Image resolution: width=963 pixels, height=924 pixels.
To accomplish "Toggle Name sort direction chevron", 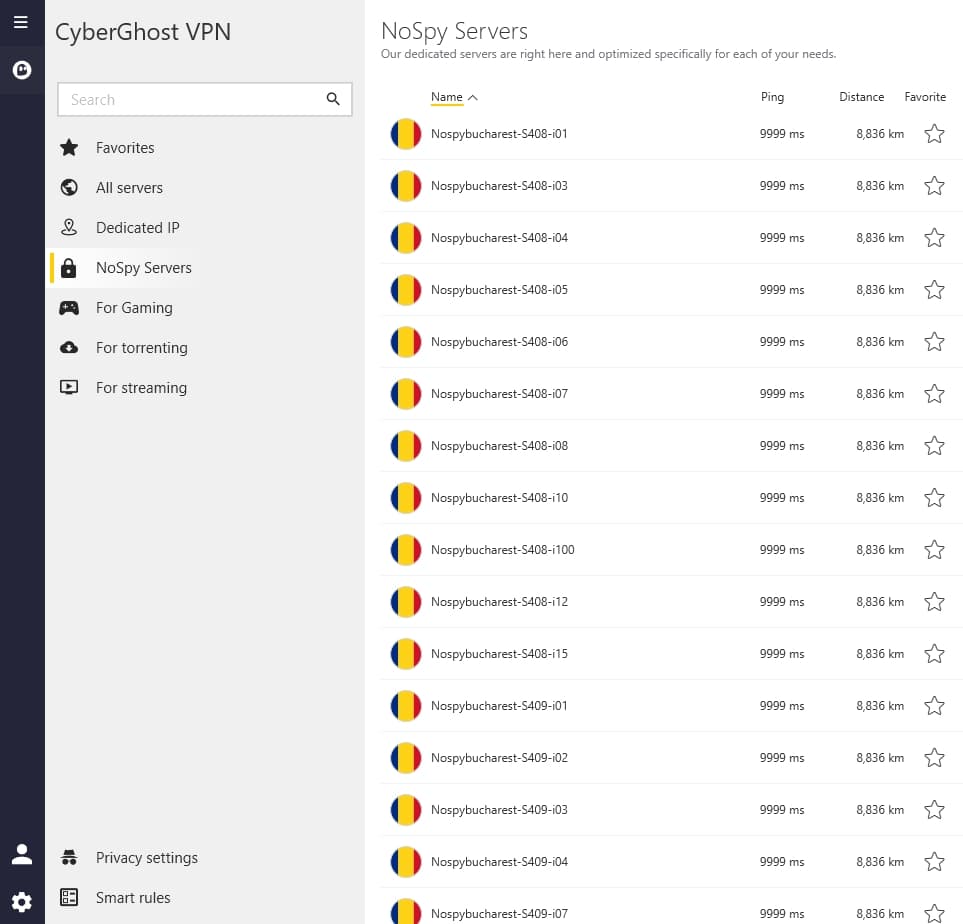I will pos(472,97).
